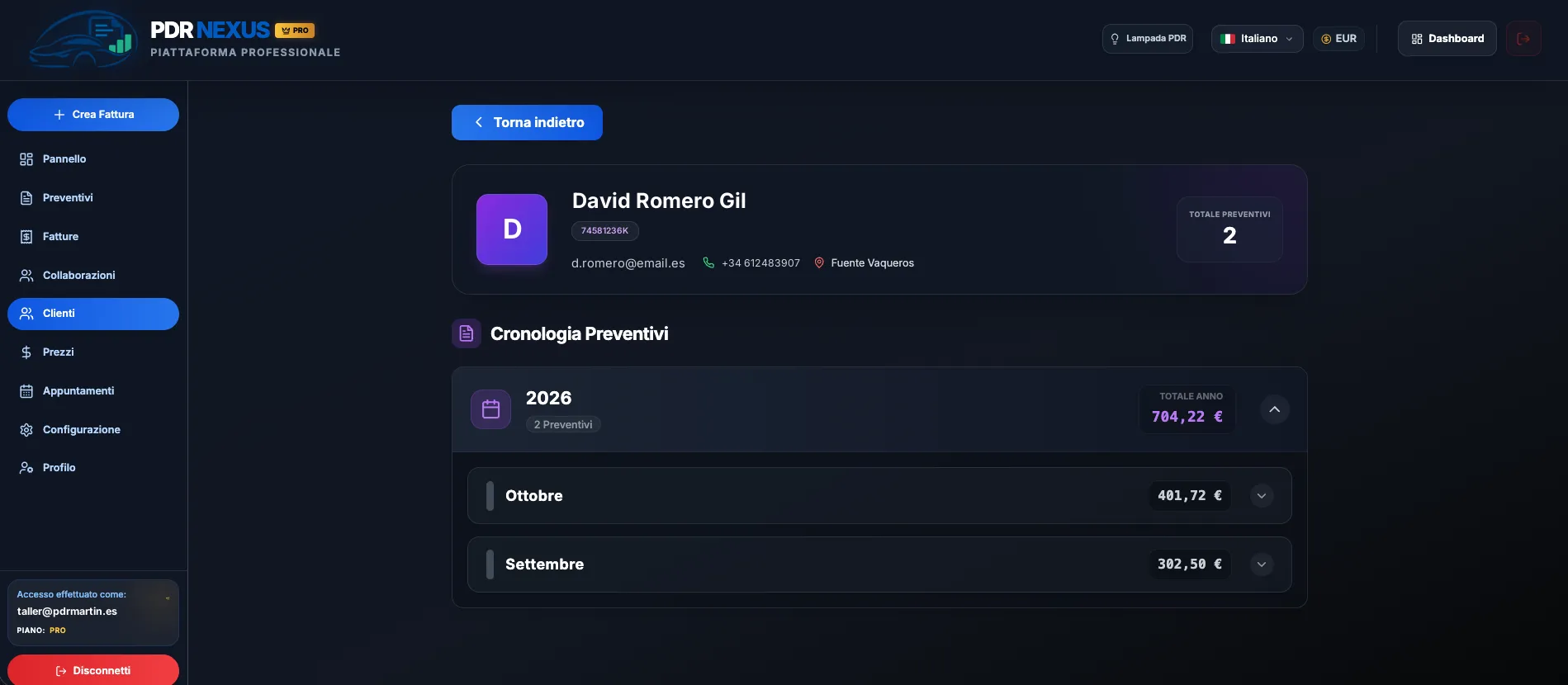1568x685 pixels.
Task: Click the red Disconnetti button
Action: (x=93, y=670)
